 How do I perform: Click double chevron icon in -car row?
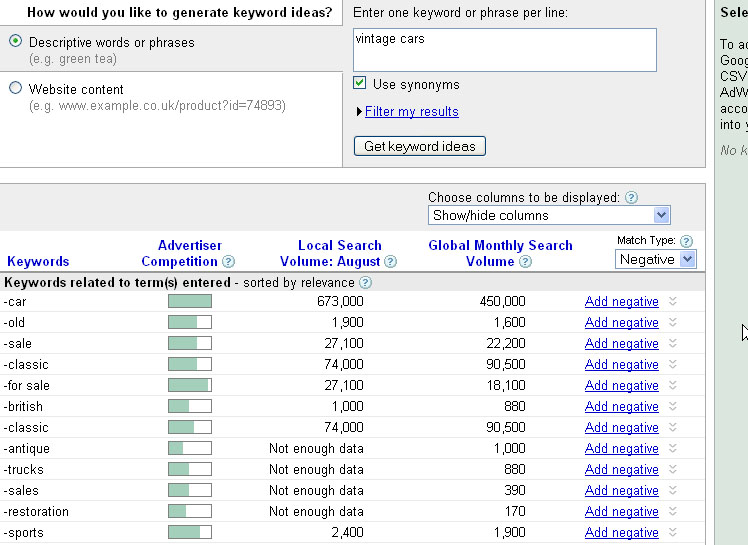(673, 302)
